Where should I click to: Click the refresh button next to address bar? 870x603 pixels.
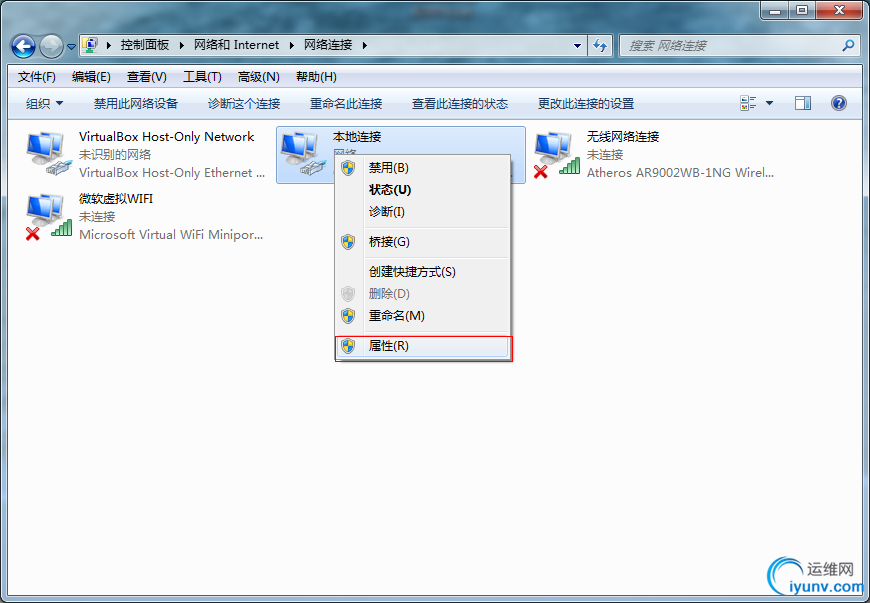tap(600, 45)
